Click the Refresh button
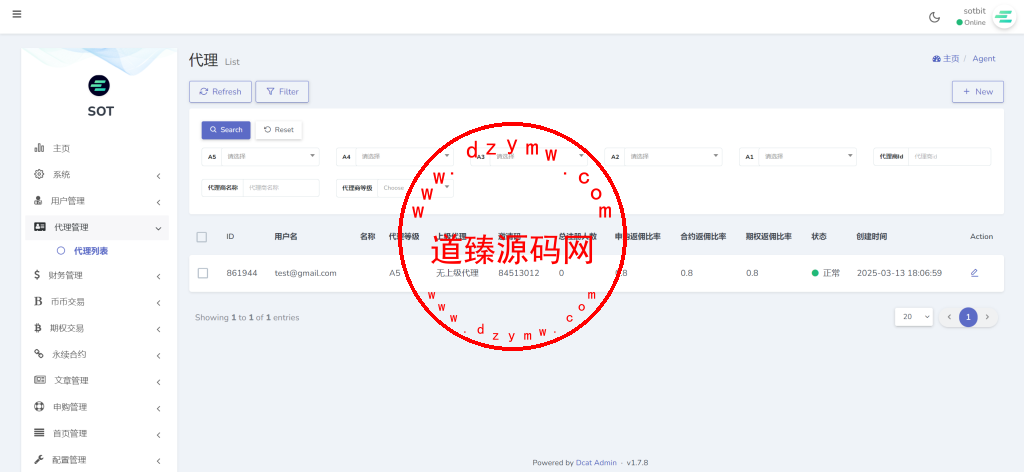The image size is (1024, 472). click(220, 92)
